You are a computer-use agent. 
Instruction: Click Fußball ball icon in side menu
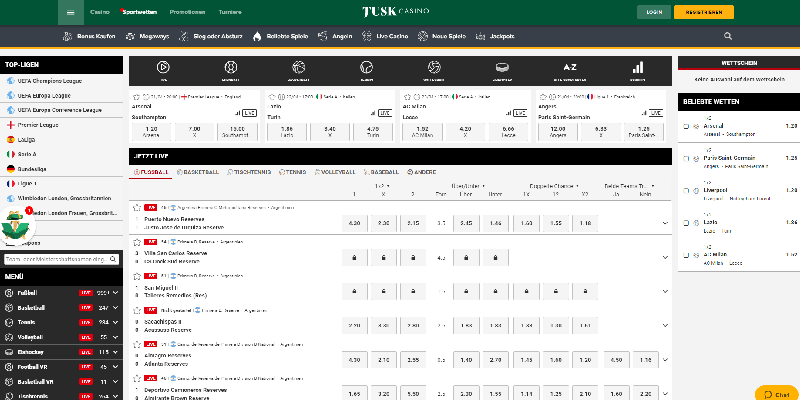pos(9,293)
